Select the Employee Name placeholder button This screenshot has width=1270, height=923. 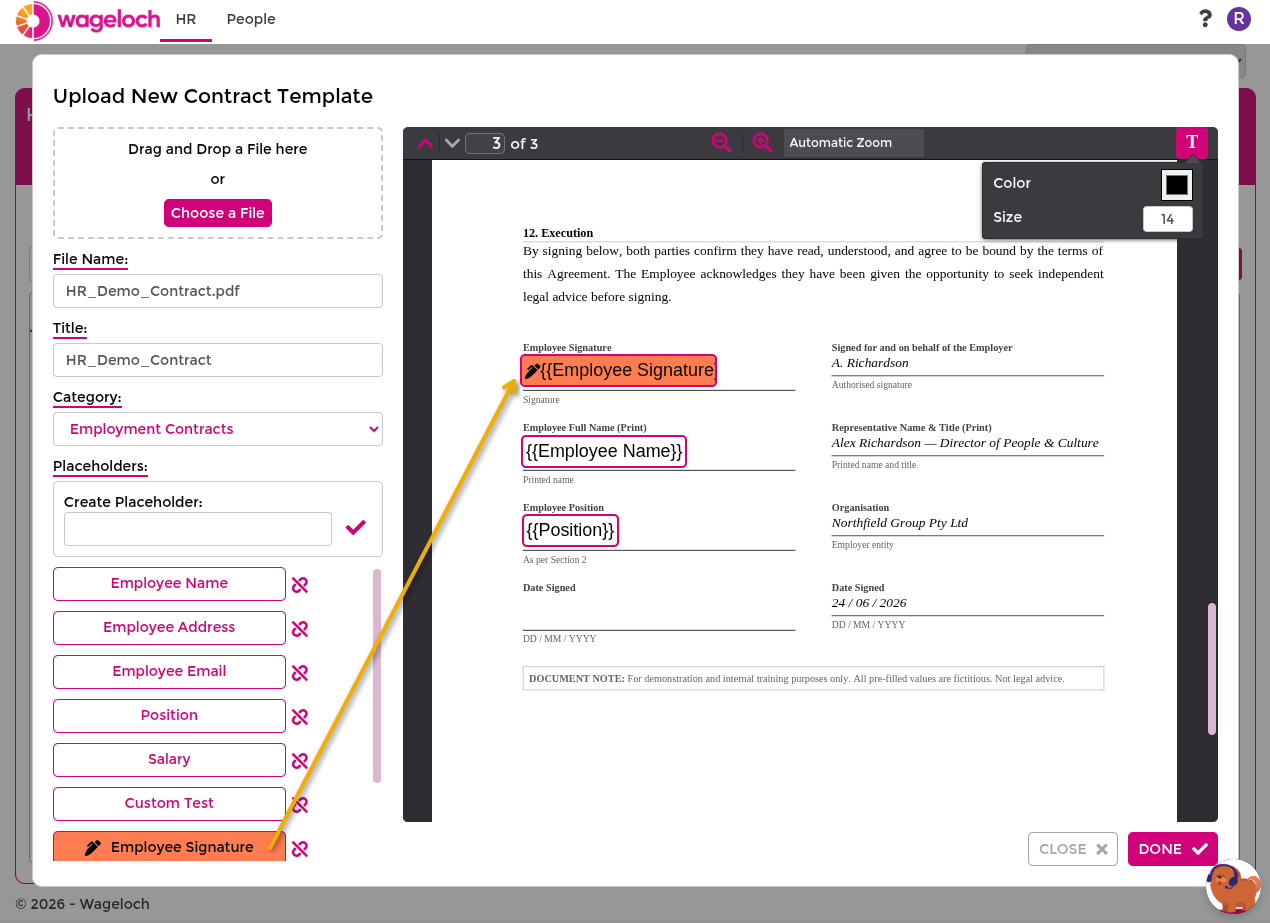coord(169,584)
